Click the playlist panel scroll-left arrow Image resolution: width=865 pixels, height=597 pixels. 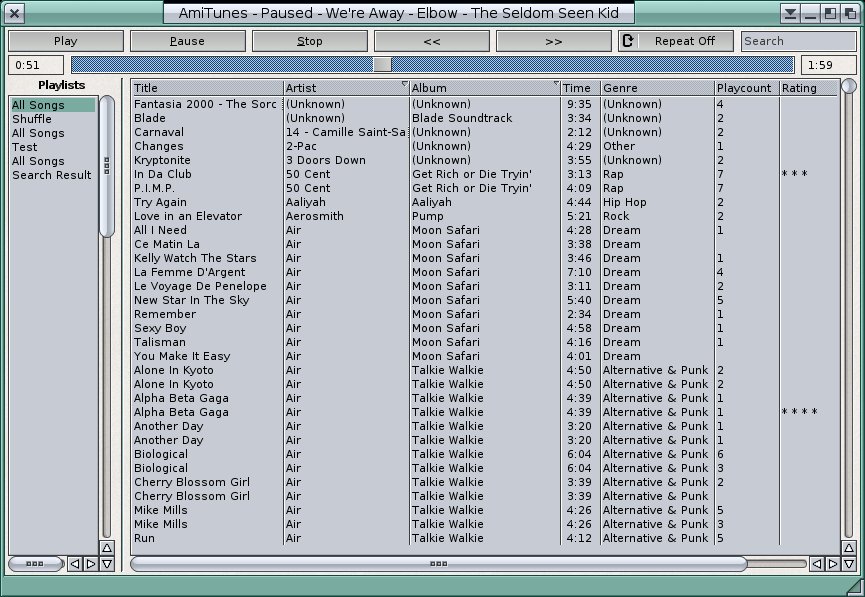(x=74, y=564)
